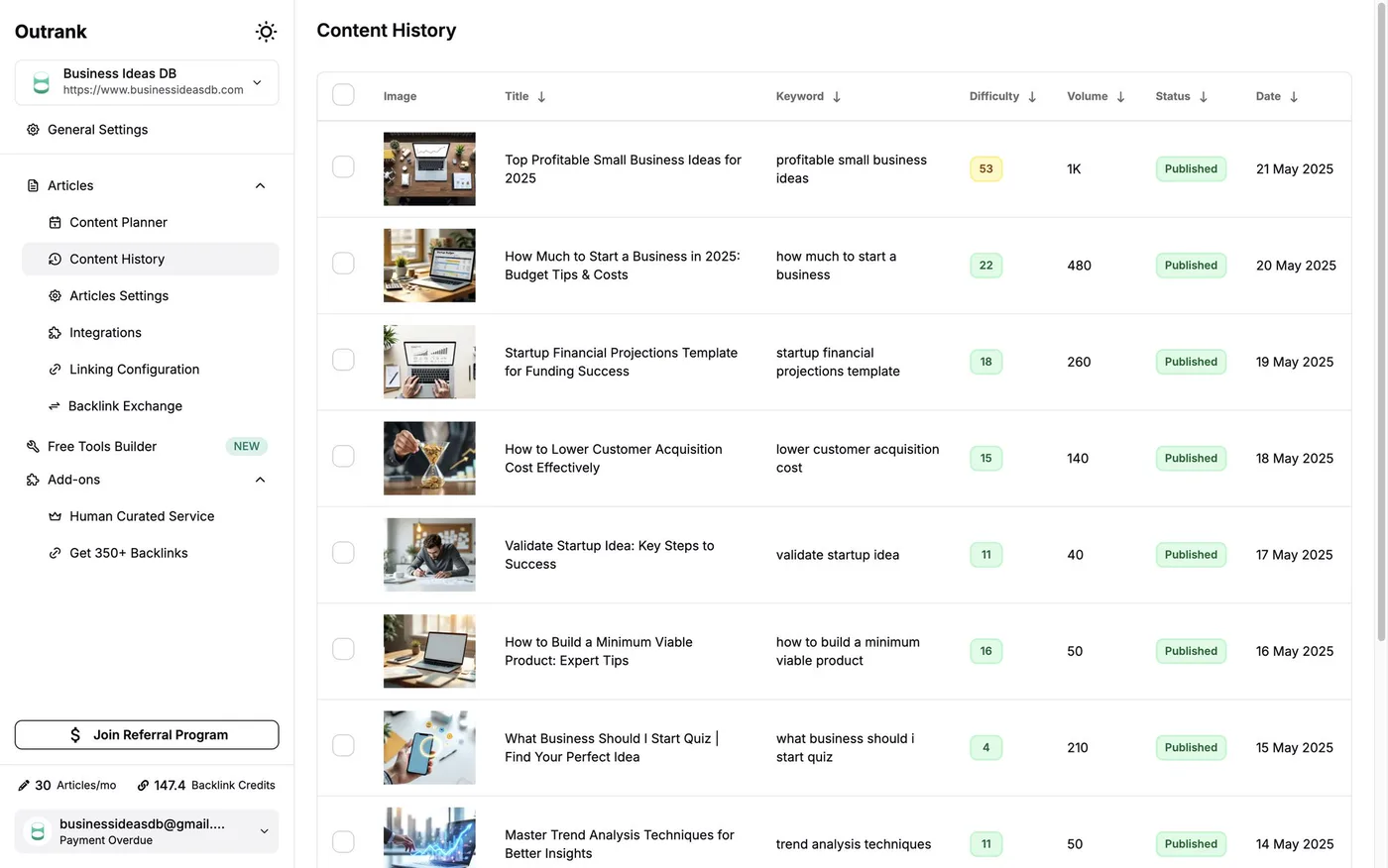Click the Articles Settings gear icon
This screenshot has height=868, width=1388.
55,296
